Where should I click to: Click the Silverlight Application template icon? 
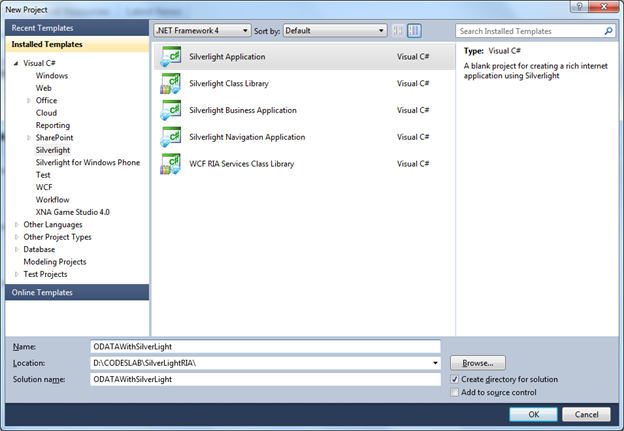pyautogui.click(x=170, y=58)
